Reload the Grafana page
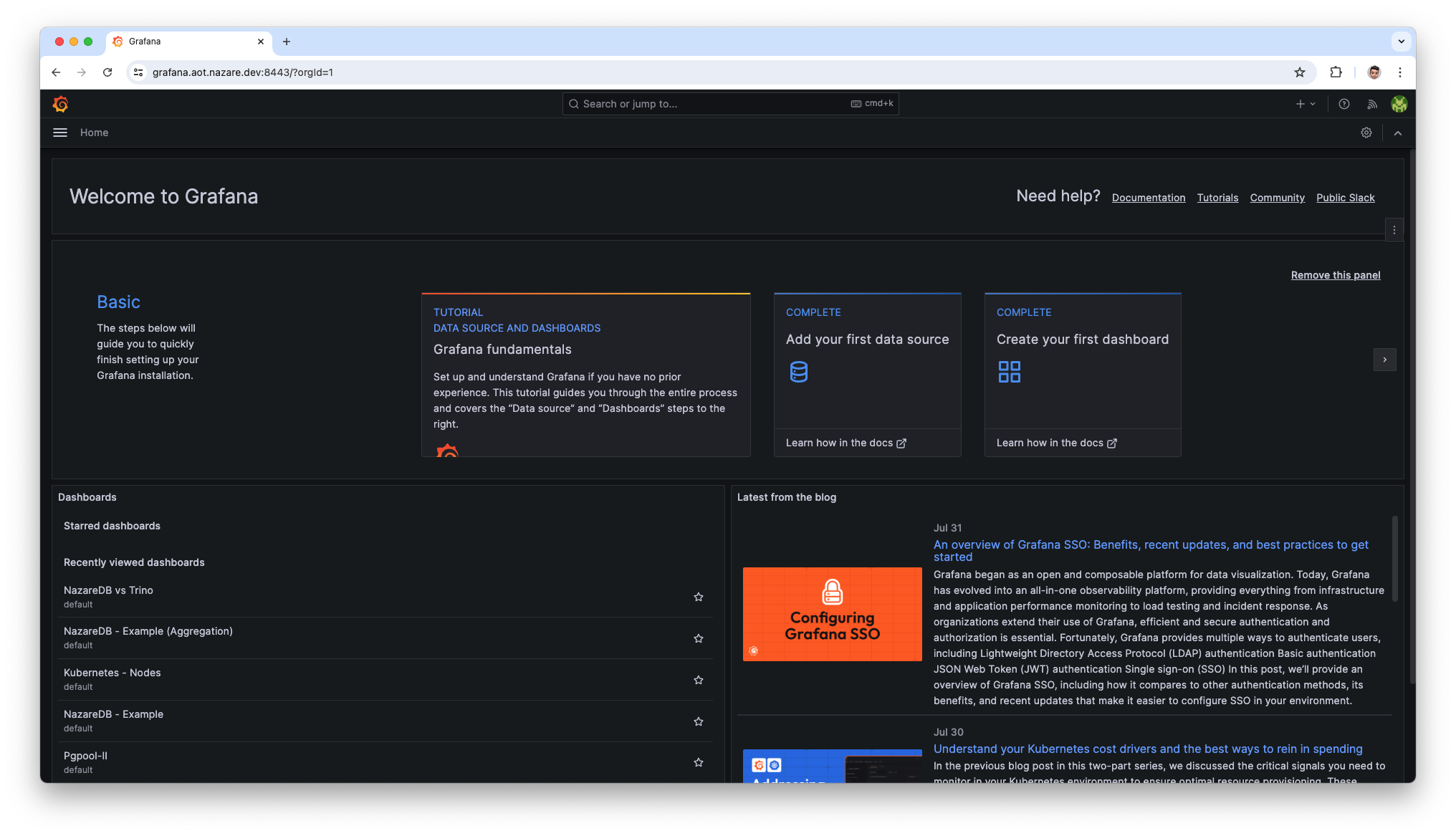The width and height of the screenshot is (1456, 836). pos(107,72)
